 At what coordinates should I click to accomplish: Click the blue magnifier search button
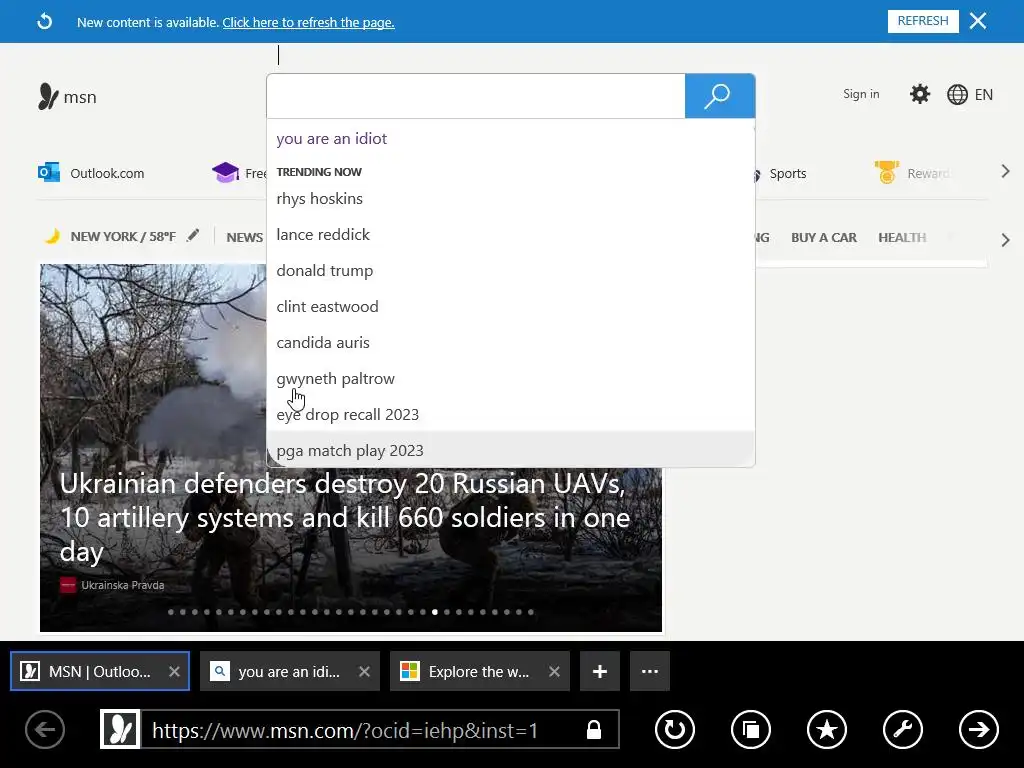(x=720, y=96)
